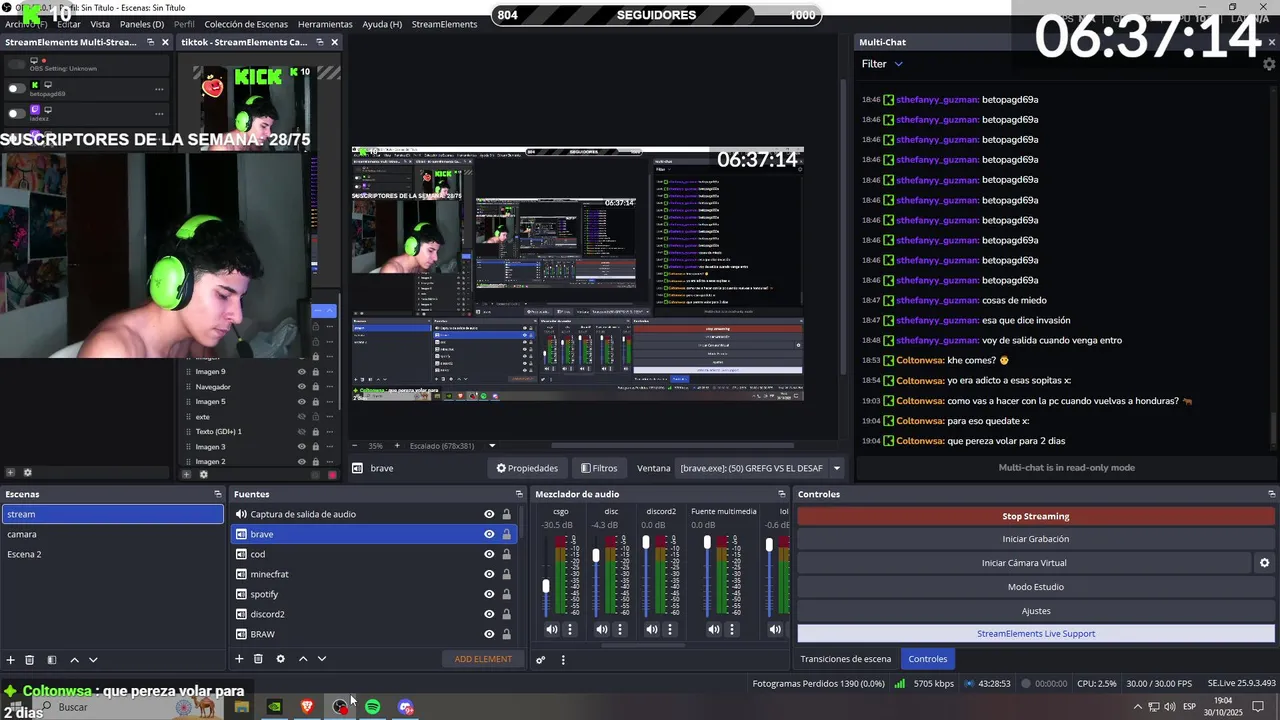Viewport: 1280px width, 720px height.
Task: Open Multi-Chat settings gear icon
Action: [x=1269, y=64]
